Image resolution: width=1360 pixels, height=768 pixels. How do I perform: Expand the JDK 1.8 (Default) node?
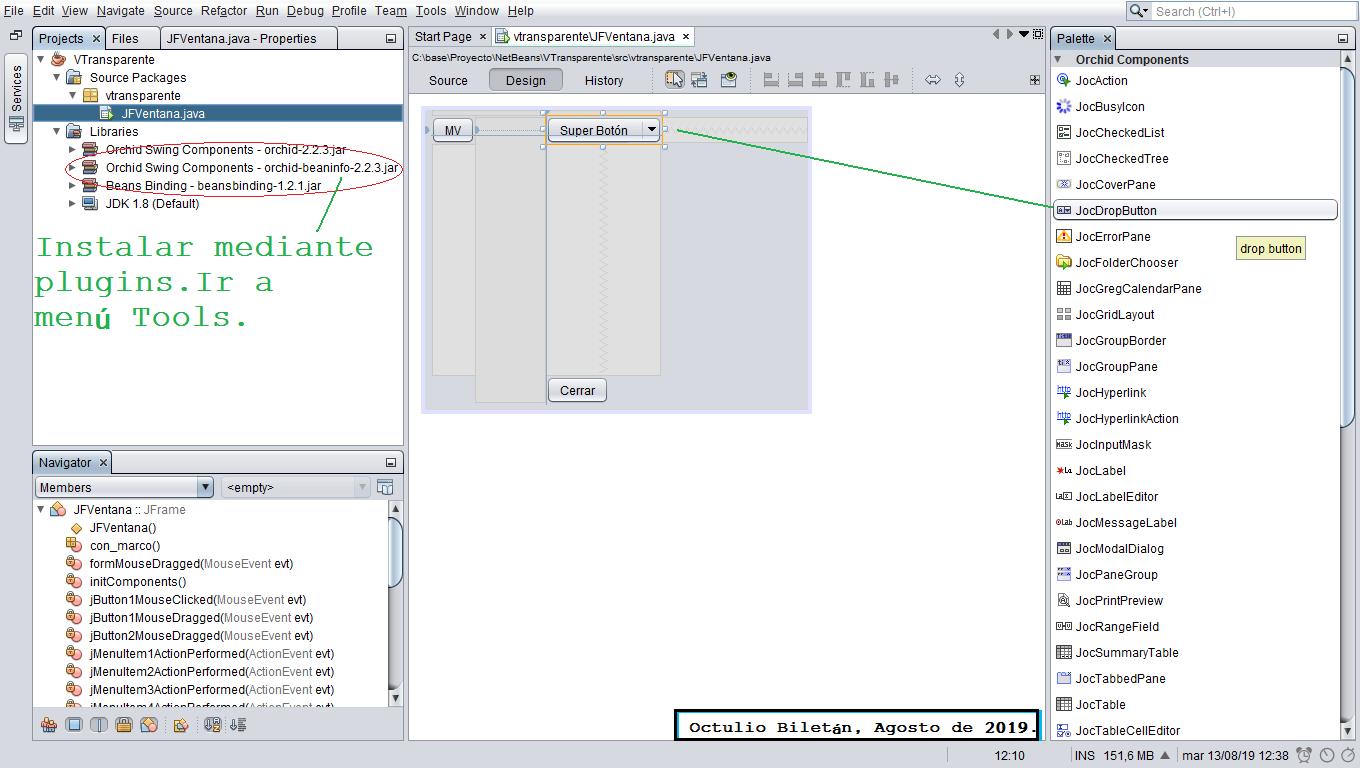(x=73, y=203)
